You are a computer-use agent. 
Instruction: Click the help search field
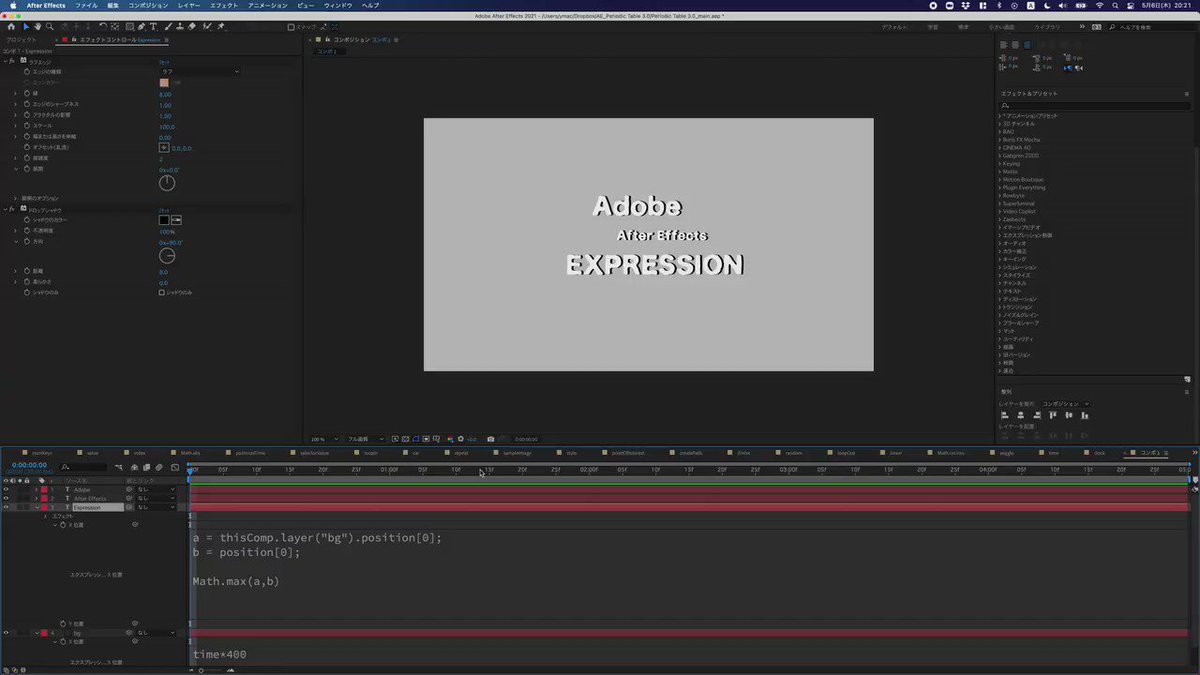(x=1150, y=27)
